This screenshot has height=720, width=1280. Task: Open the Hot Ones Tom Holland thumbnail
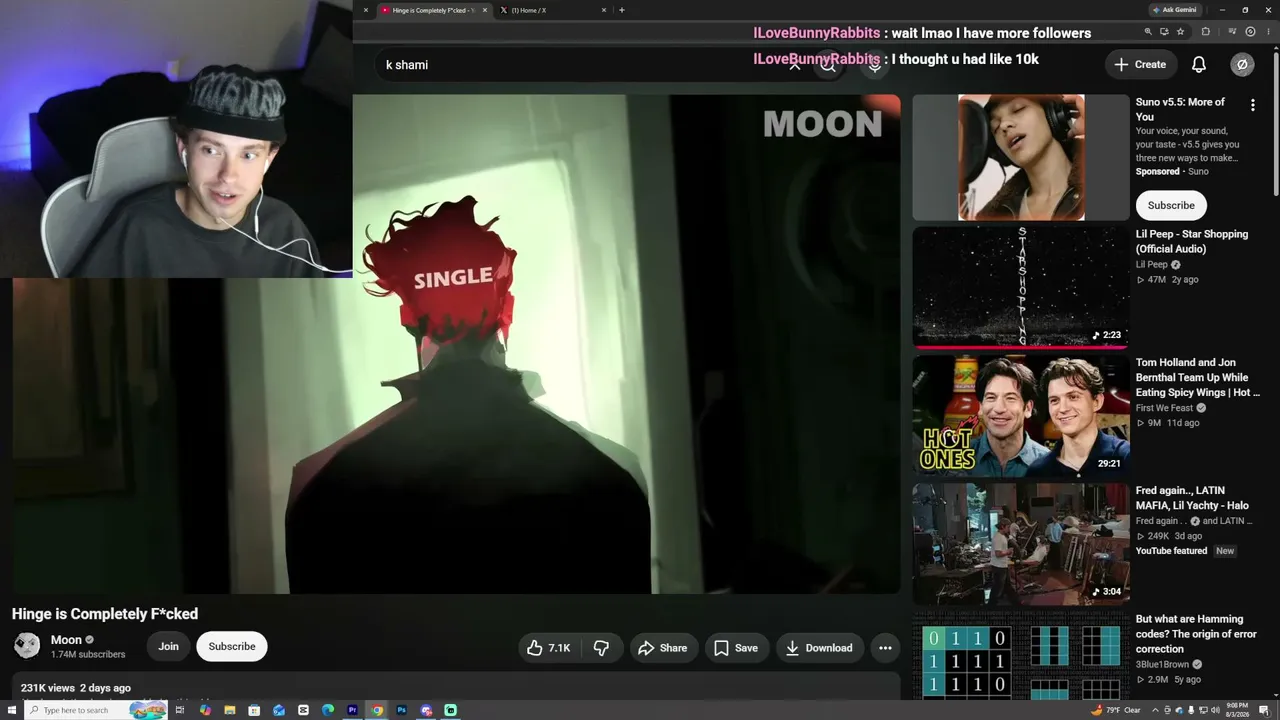pos(1021,415)
